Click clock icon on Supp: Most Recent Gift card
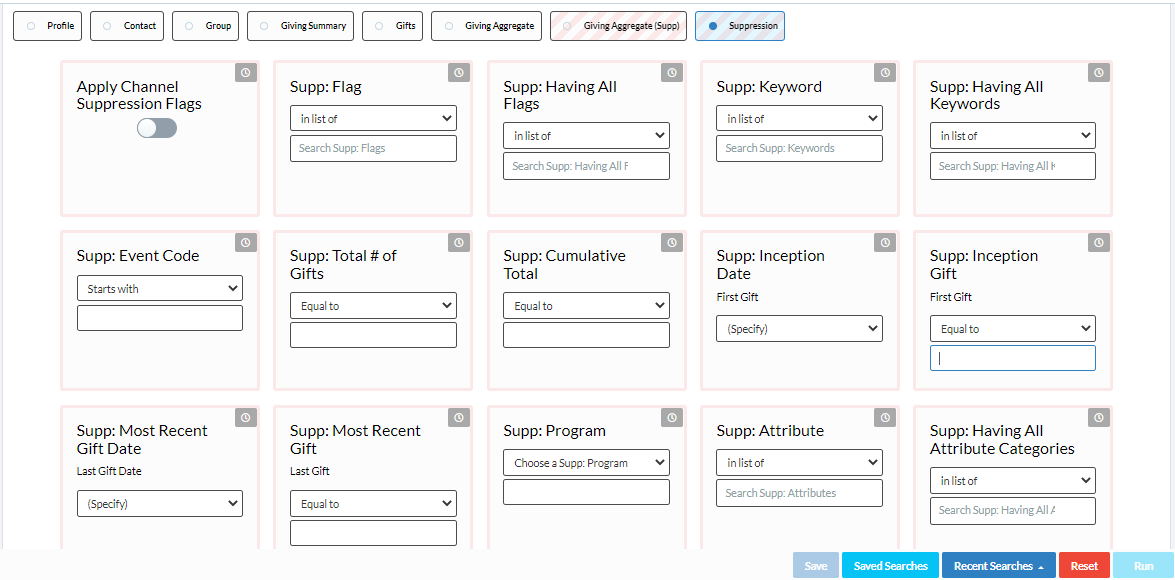 tap(459, 417)
